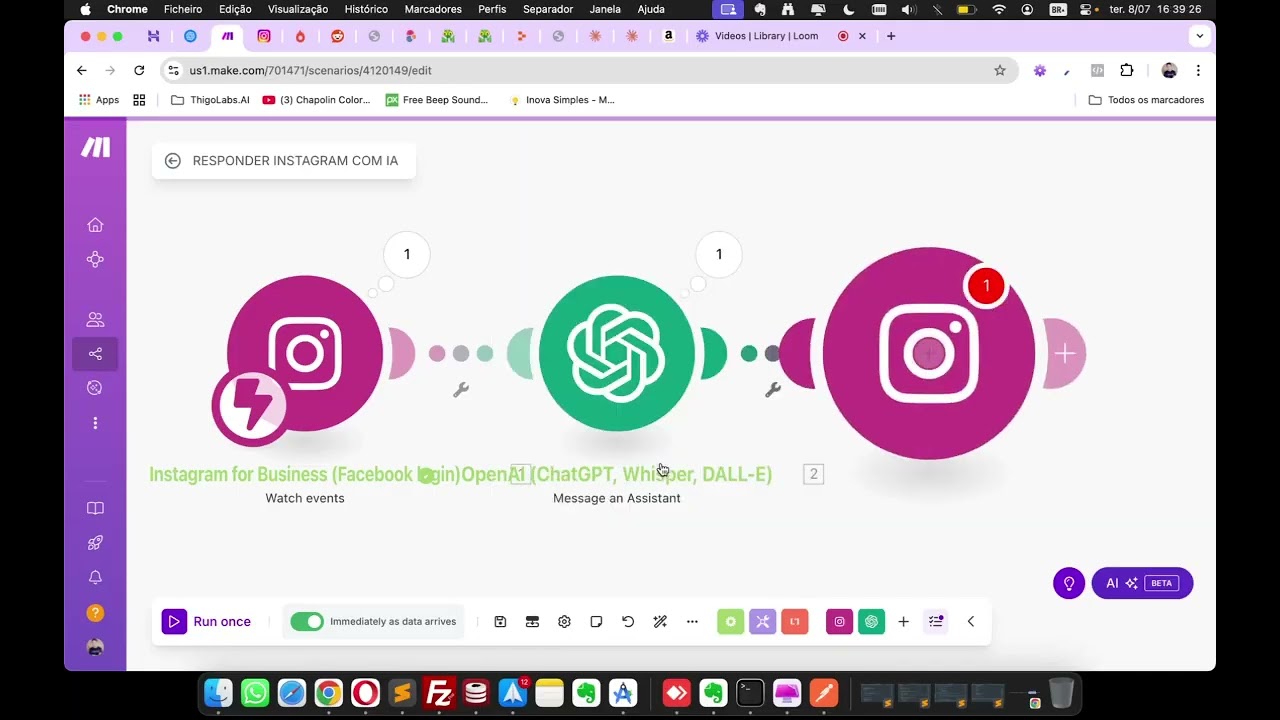
Task: Open the Notifications bell icon
Action: [95, 578]
